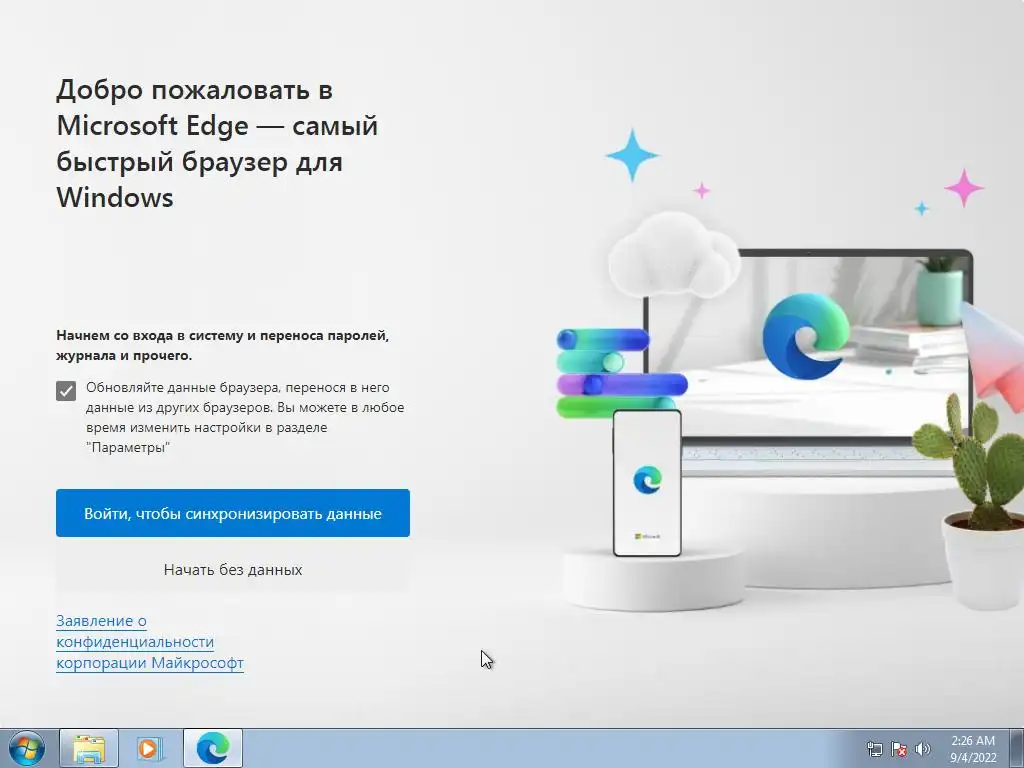Select the Microsoft Edge taskbar icon
The image size is (1024, 768).
(x=213, y=748)
